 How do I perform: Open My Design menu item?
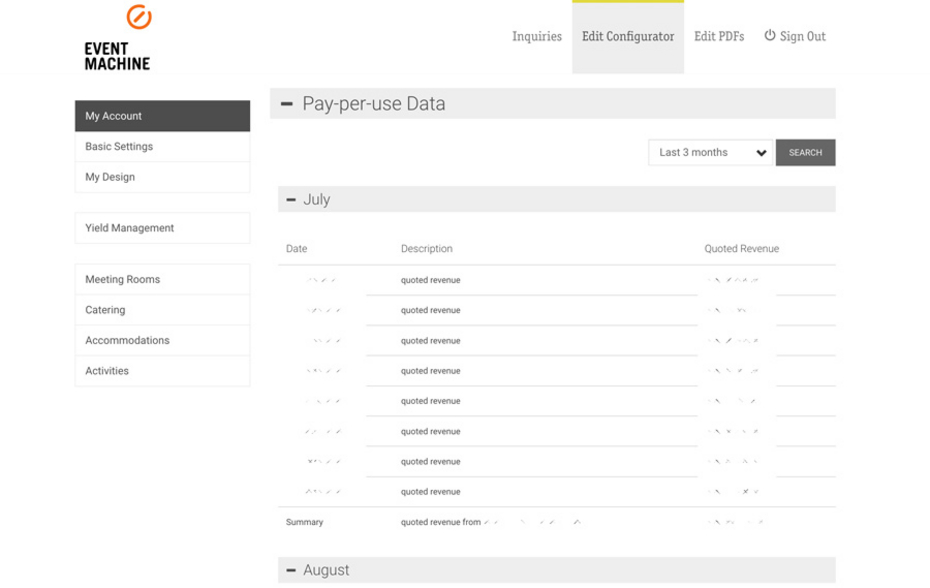tap(162, 177)
